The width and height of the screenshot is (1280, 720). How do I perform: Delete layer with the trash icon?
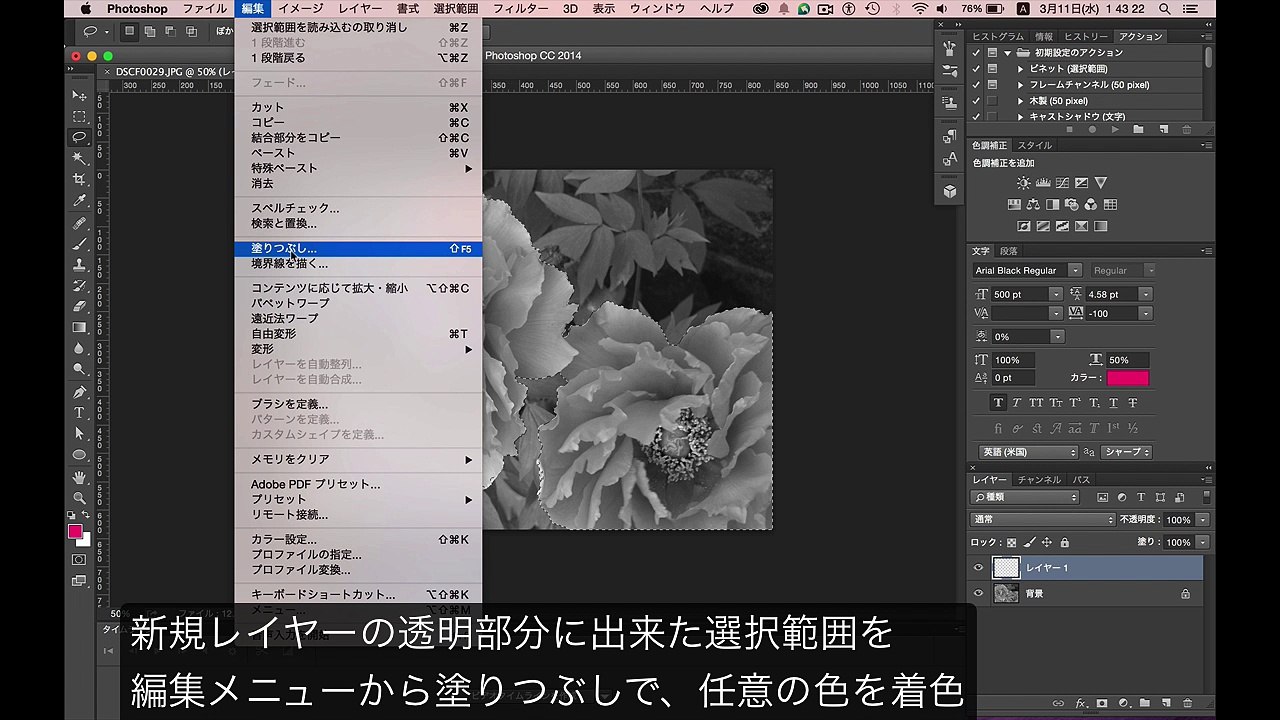pos(1187,703)
